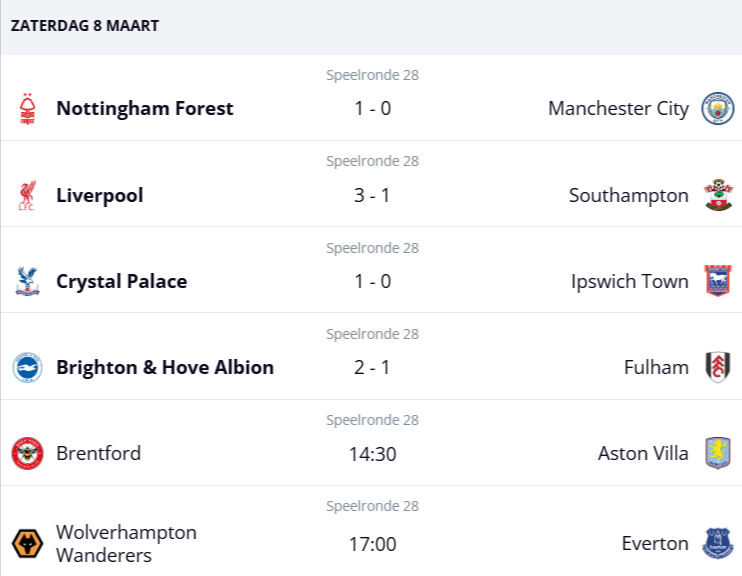The height and width of the screenshot is (576, 742).
Task: Click the Brighton & Hove Albion crest
Action: [x=28, y=367]
